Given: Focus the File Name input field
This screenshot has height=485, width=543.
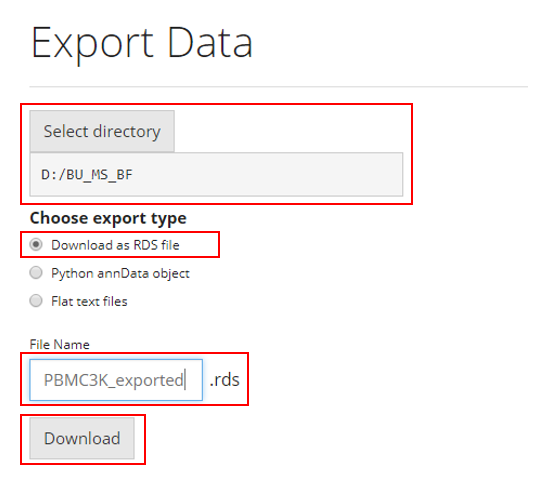Looking at the screenshot, I should pos(116,380).
